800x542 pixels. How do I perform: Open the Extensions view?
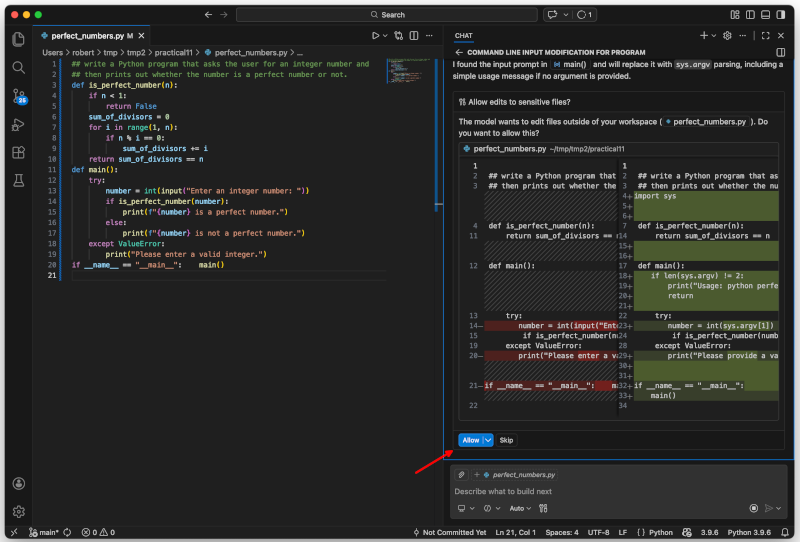18,152
